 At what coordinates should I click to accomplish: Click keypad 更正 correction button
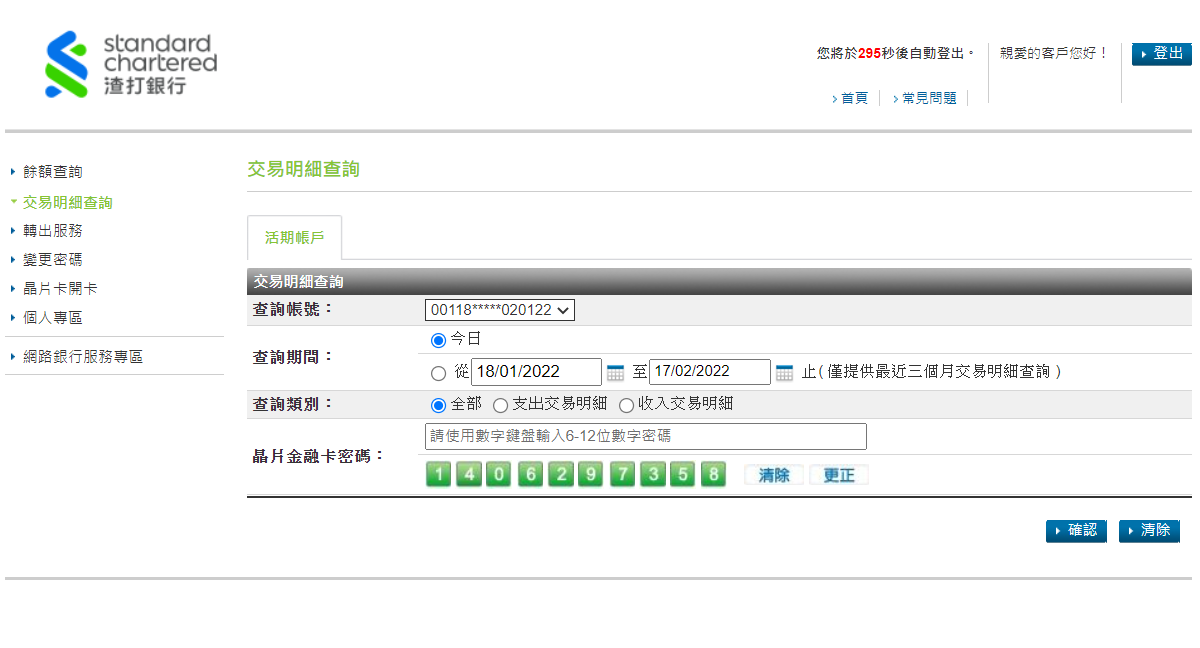click(838, 475)
